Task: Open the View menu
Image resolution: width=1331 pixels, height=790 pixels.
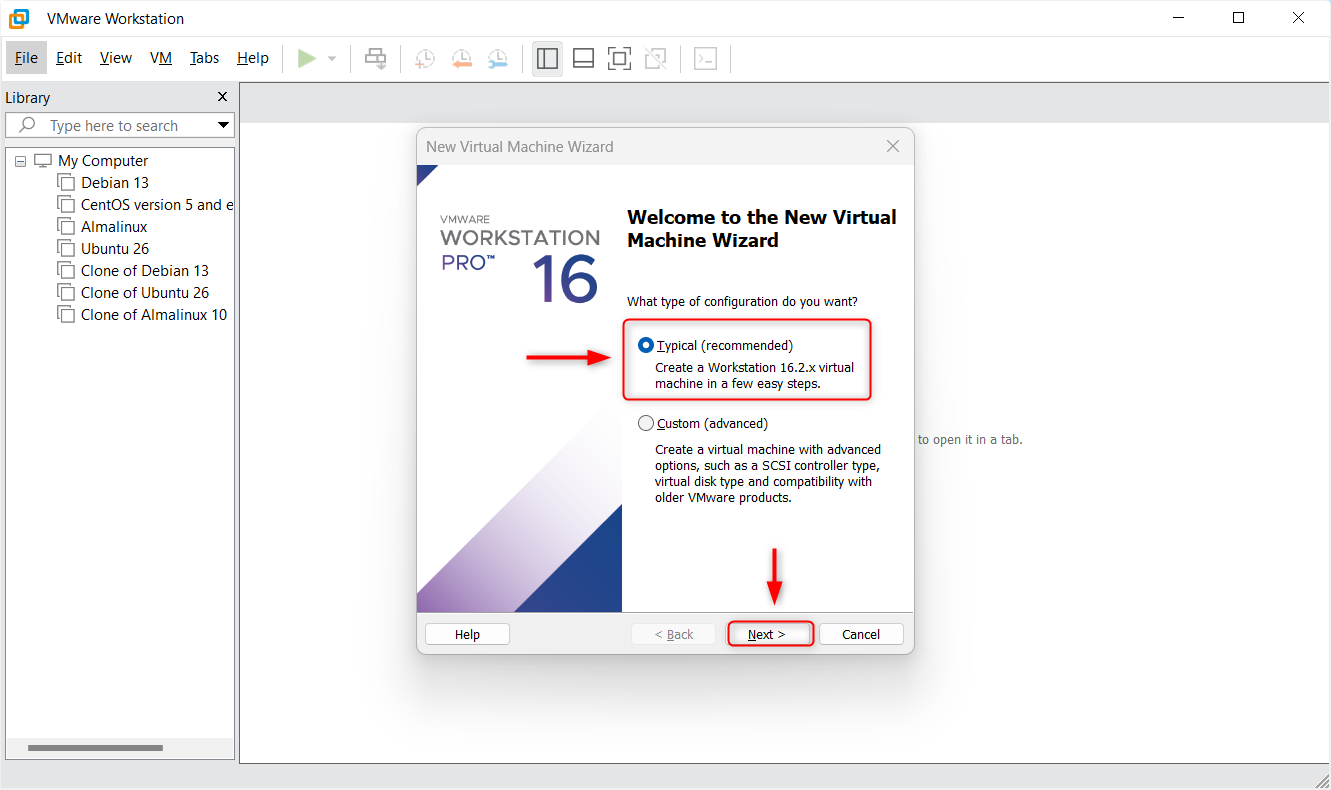Action: coord(116,58)
